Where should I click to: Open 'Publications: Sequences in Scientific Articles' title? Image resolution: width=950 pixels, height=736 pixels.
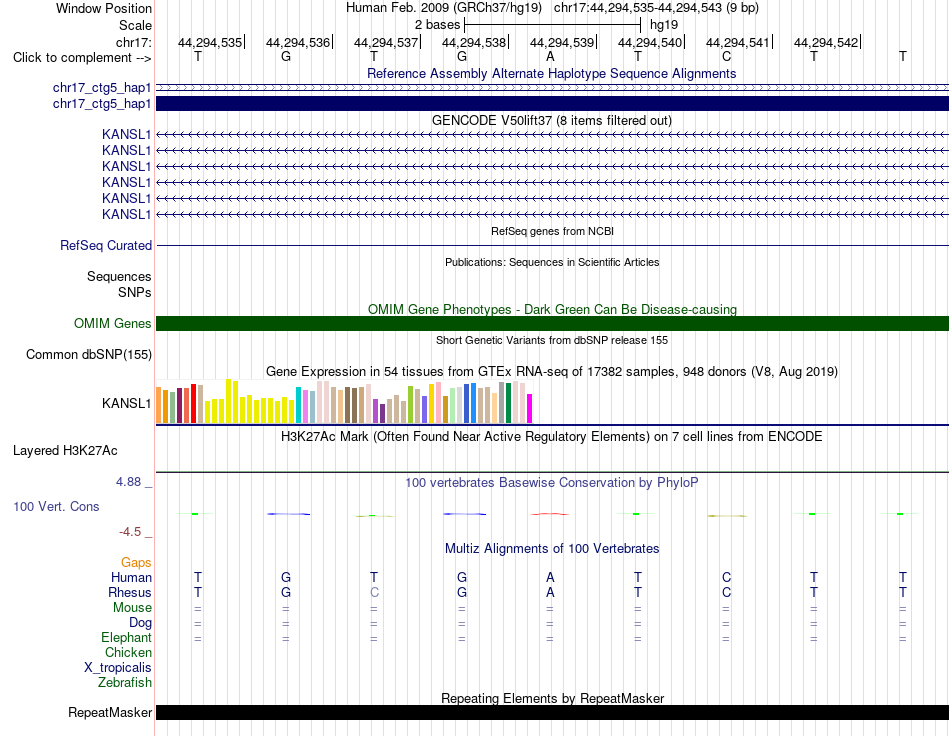tap(552, 262)
